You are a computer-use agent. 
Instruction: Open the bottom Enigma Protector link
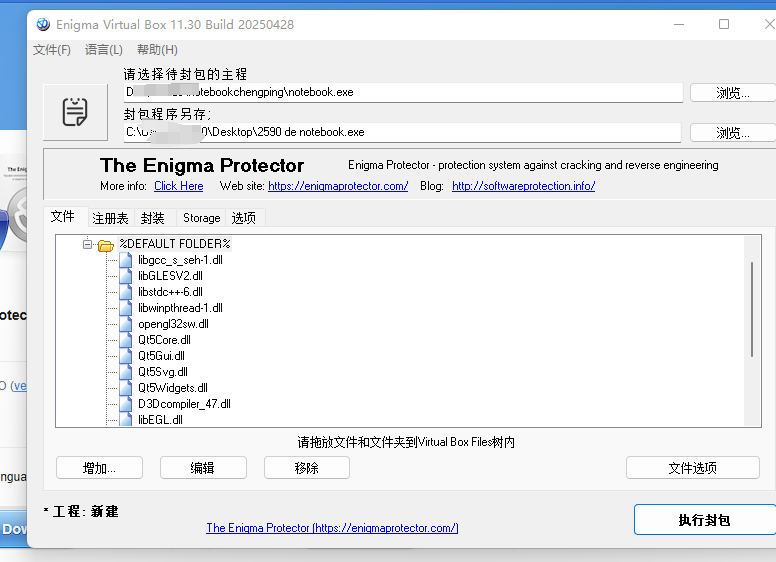click(332, 528)
